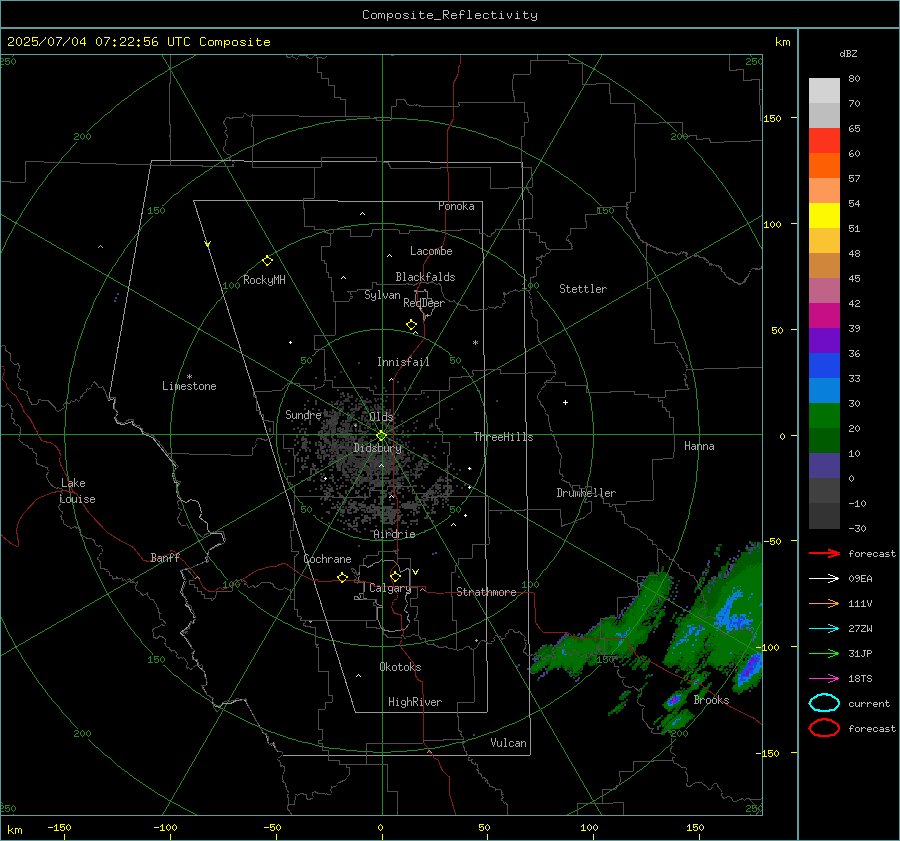Click the Composite_Reflectivity title
The width and height of the screenshot is (900, 841).
click(450, 15)
